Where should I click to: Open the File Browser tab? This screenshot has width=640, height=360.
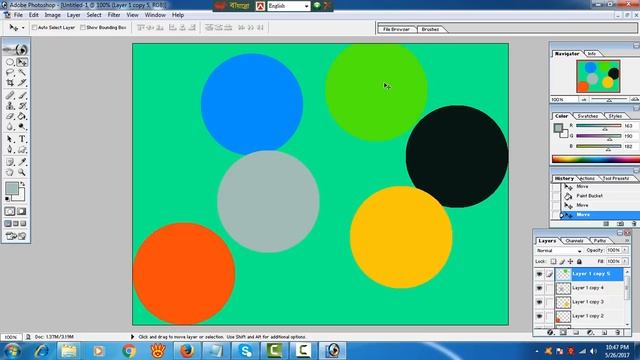point(396,29)
